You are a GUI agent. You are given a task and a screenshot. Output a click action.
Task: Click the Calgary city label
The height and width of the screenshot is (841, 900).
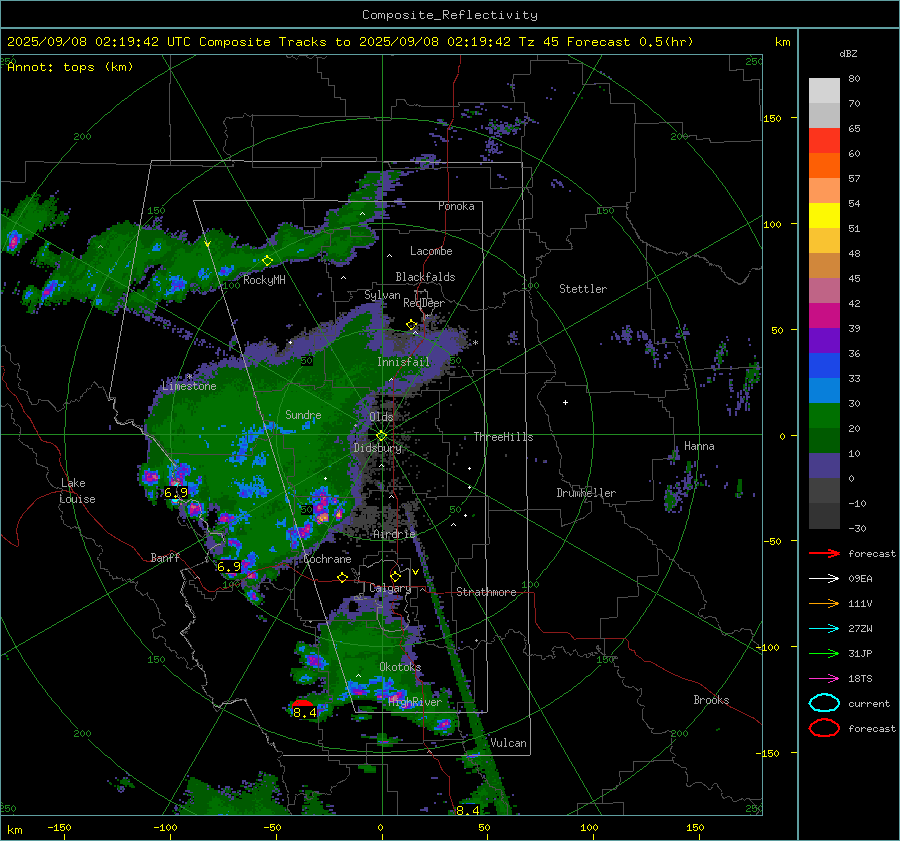(x=390, y=588)
